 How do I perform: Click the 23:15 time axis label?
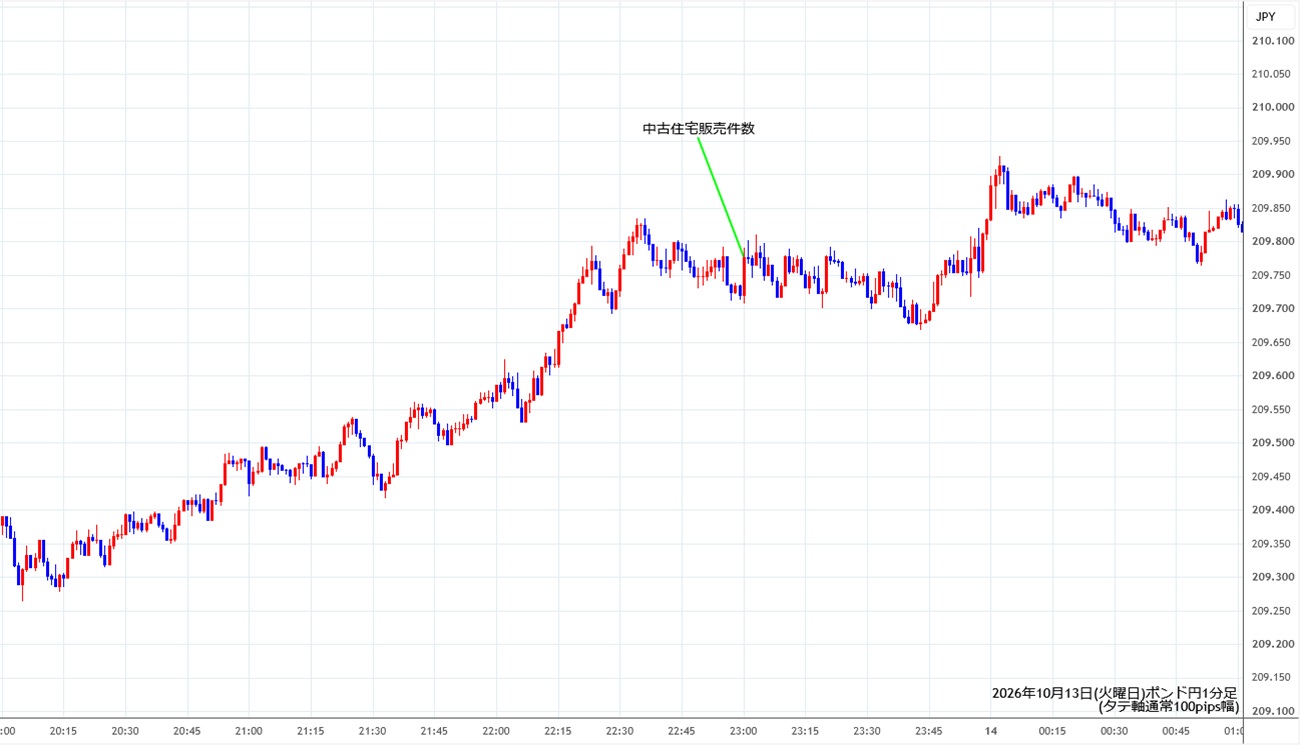click(x=805, y=731)
